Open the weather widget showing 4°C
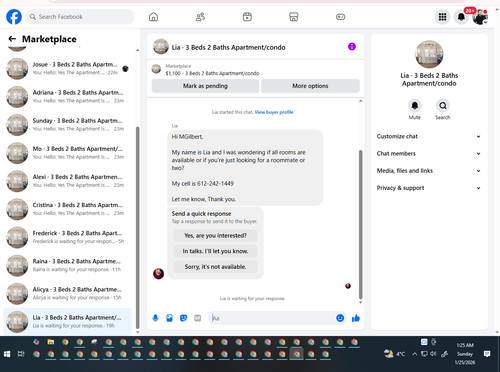This screenshot has height=372, width=500. point(394,354)
